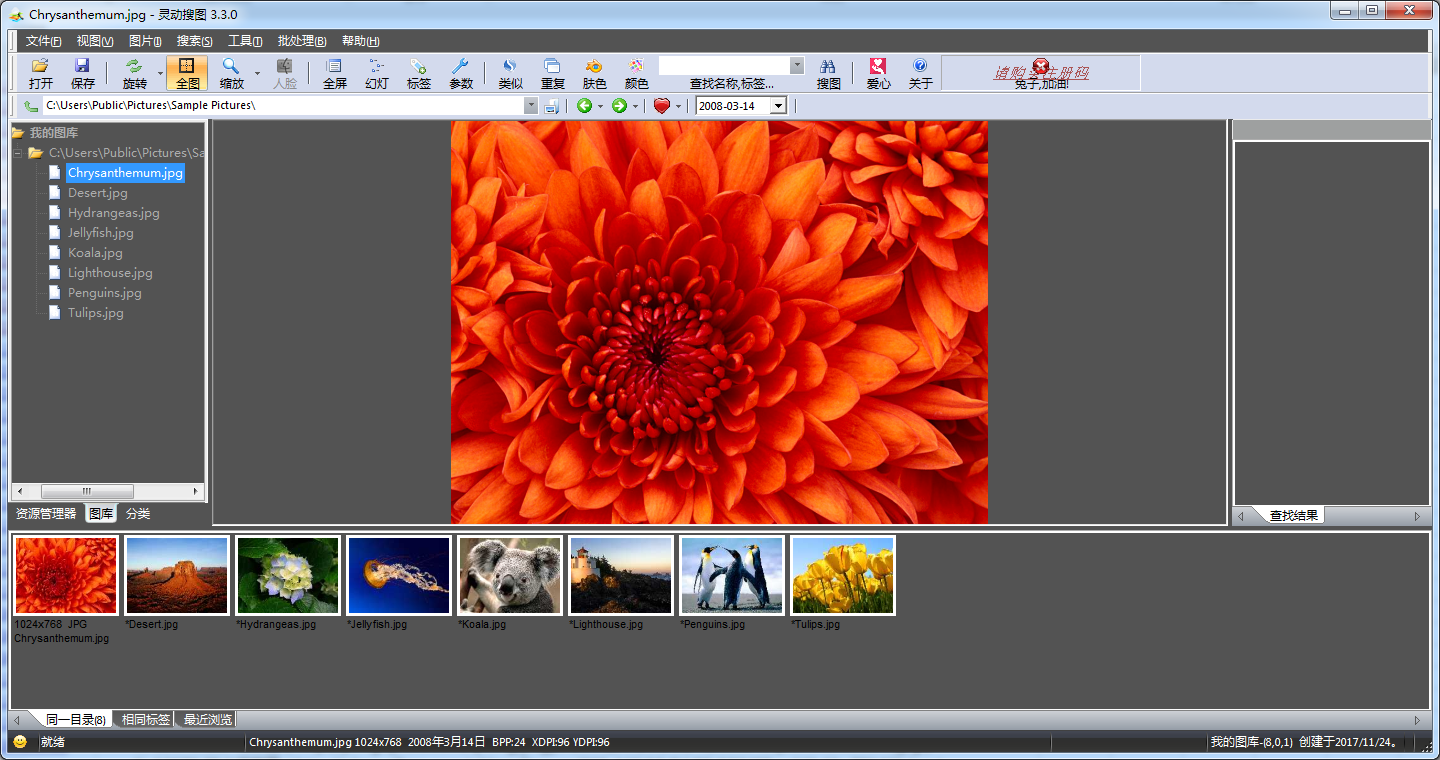This screenshot has width=1440, height=760.
Task: Select Tulips.jpg in the tree
Action: 96,313
